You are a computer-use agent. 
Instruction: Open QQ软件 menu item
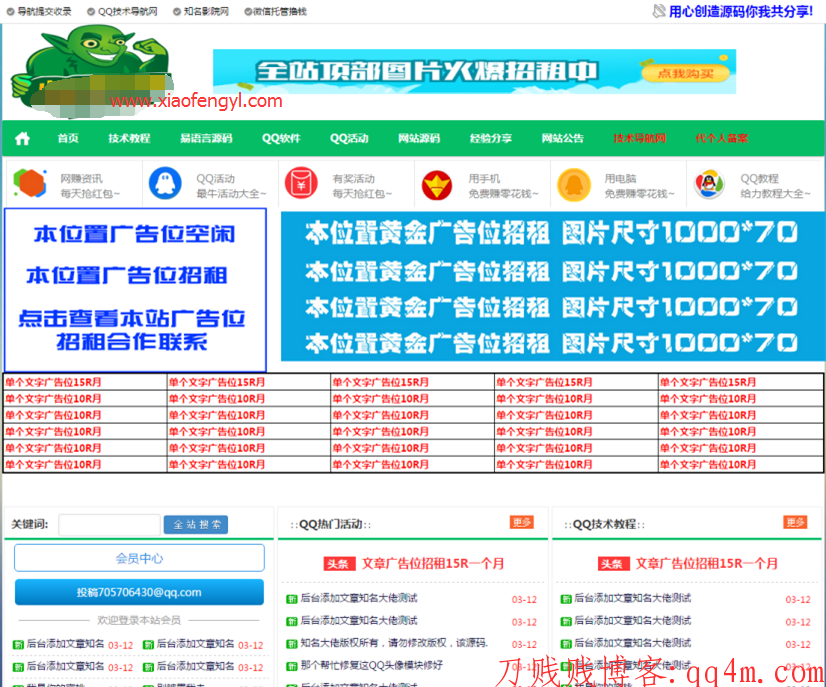click(281, 139)
